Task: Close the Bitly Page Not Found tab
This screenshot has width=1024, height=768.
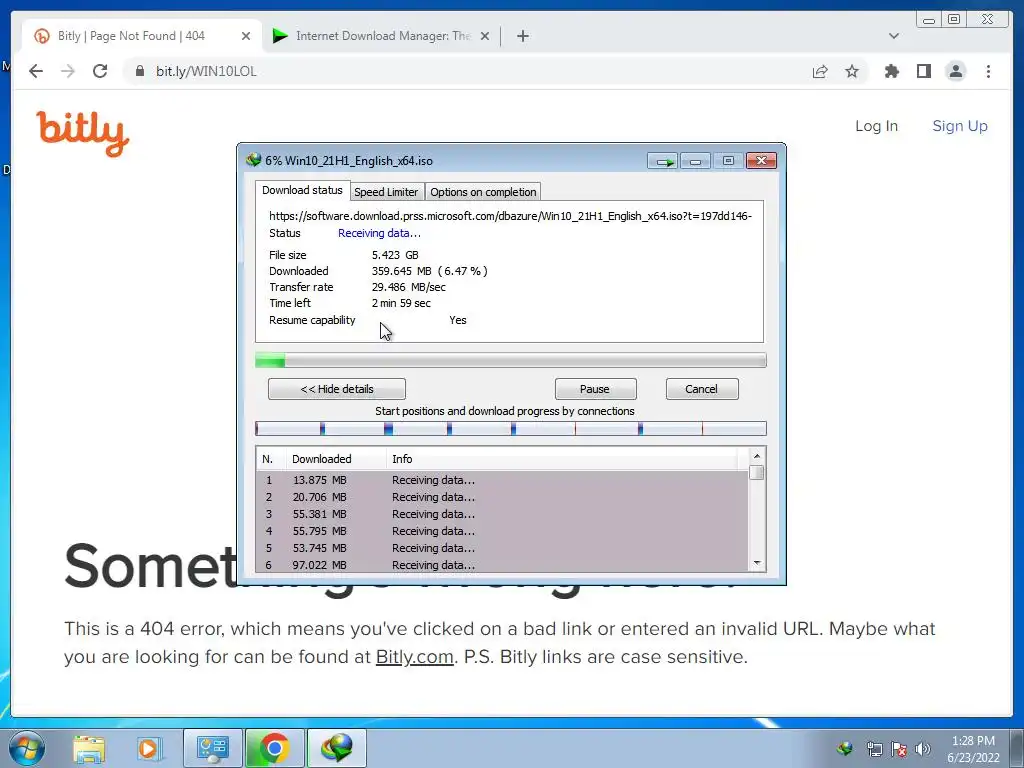Action: tap(246, 36)
